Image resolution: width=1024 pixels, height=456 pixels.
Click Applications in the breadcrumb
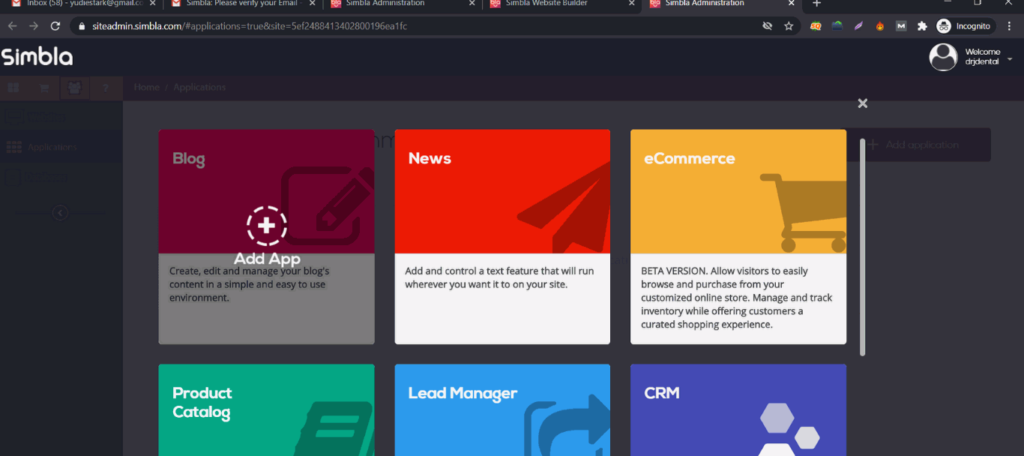click(199, 88)
